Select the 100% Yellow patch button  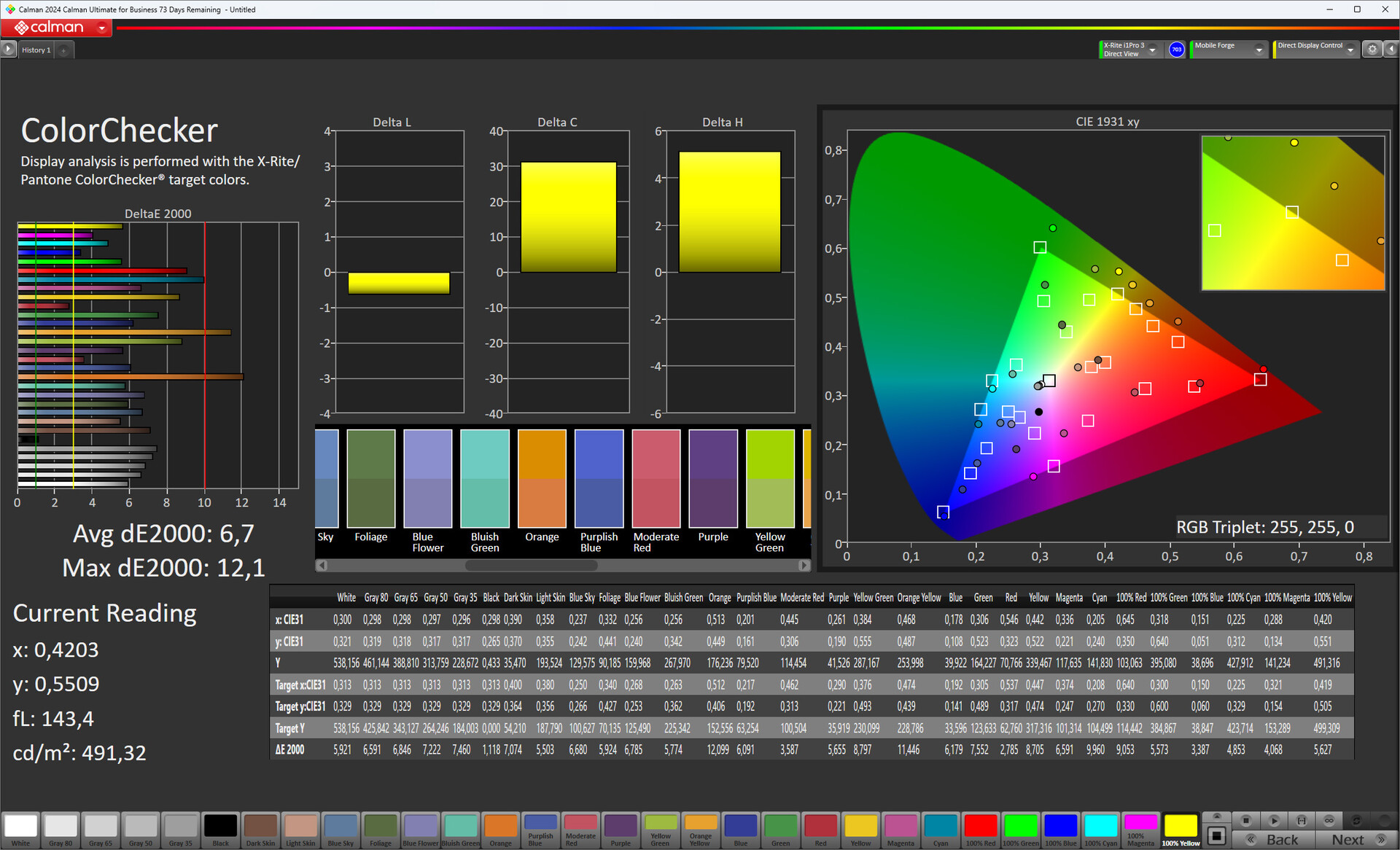[1181, 830]
